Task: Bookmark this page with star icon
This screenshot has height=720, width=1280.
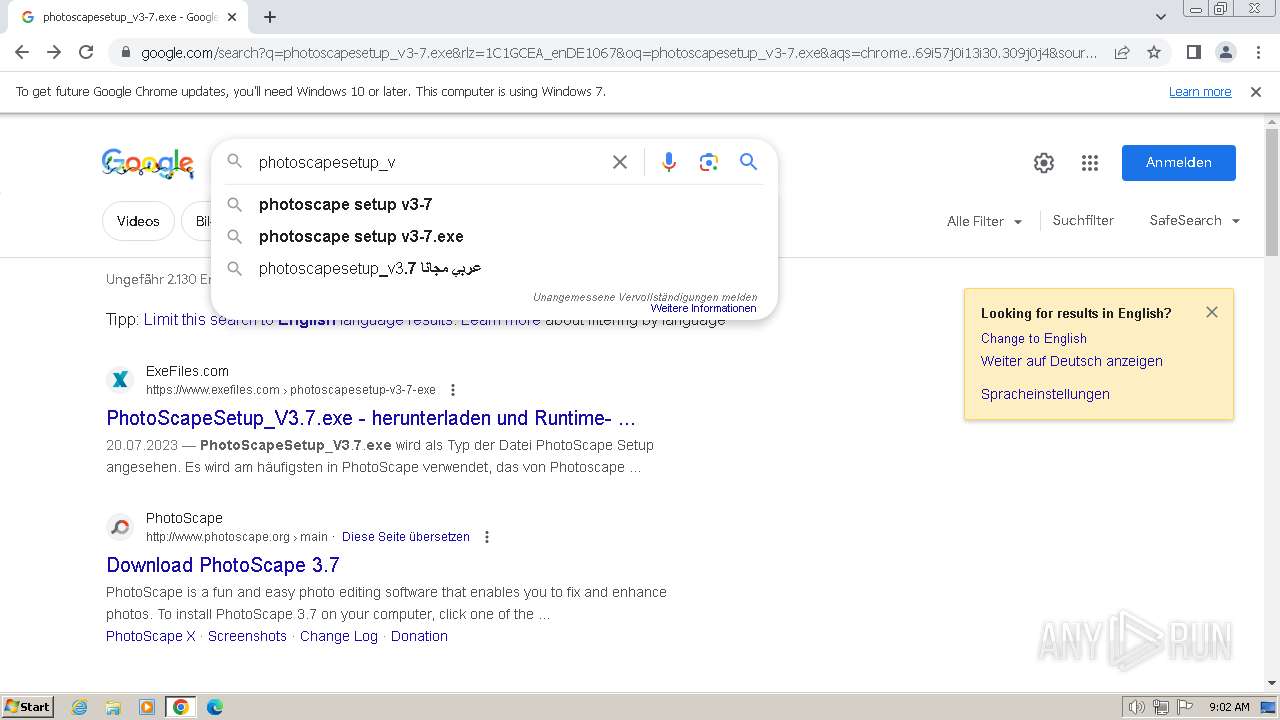Action: [1154, 52]
